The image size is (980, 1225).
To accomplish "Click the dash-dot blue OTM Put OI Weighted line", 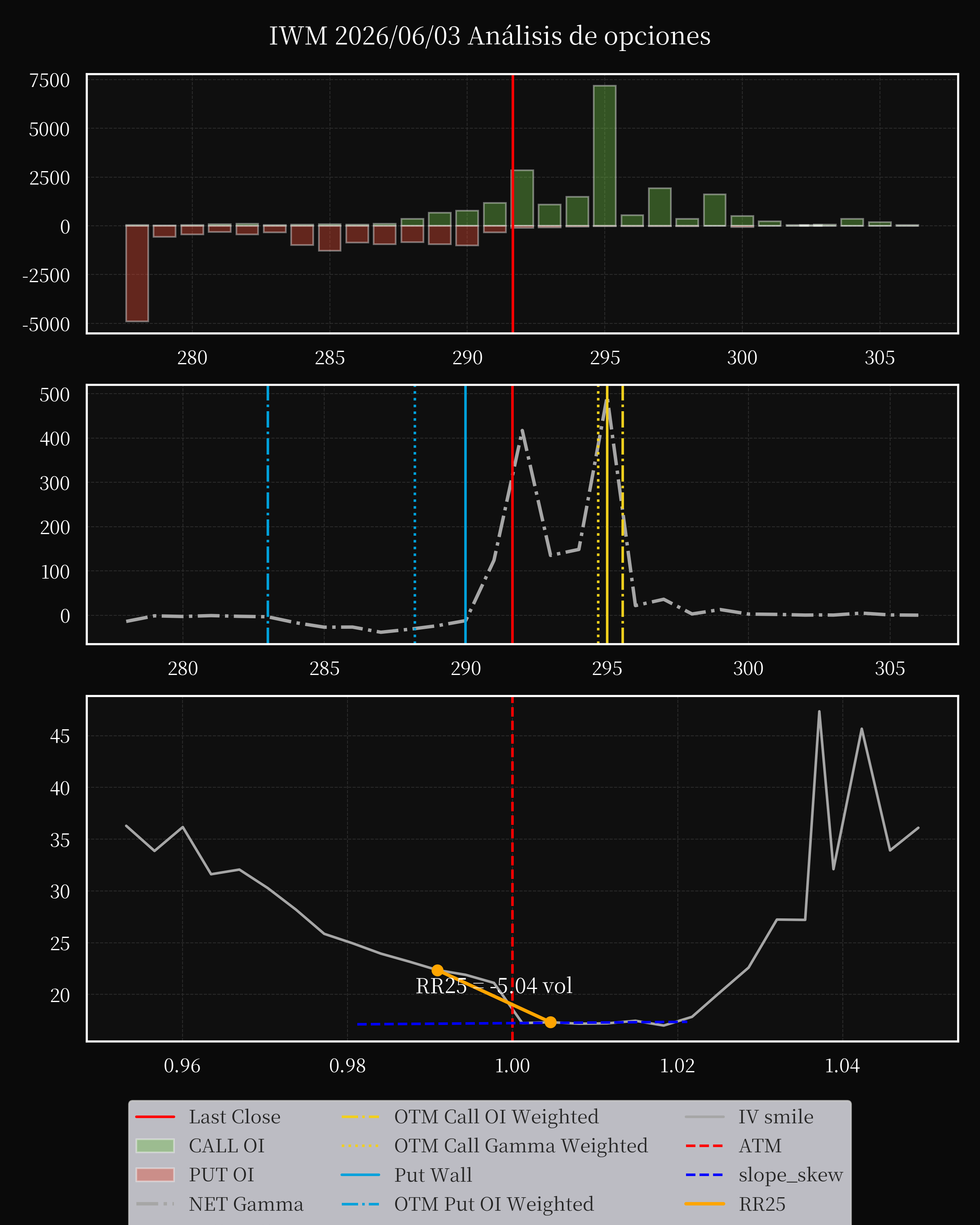I will [267, 514].
